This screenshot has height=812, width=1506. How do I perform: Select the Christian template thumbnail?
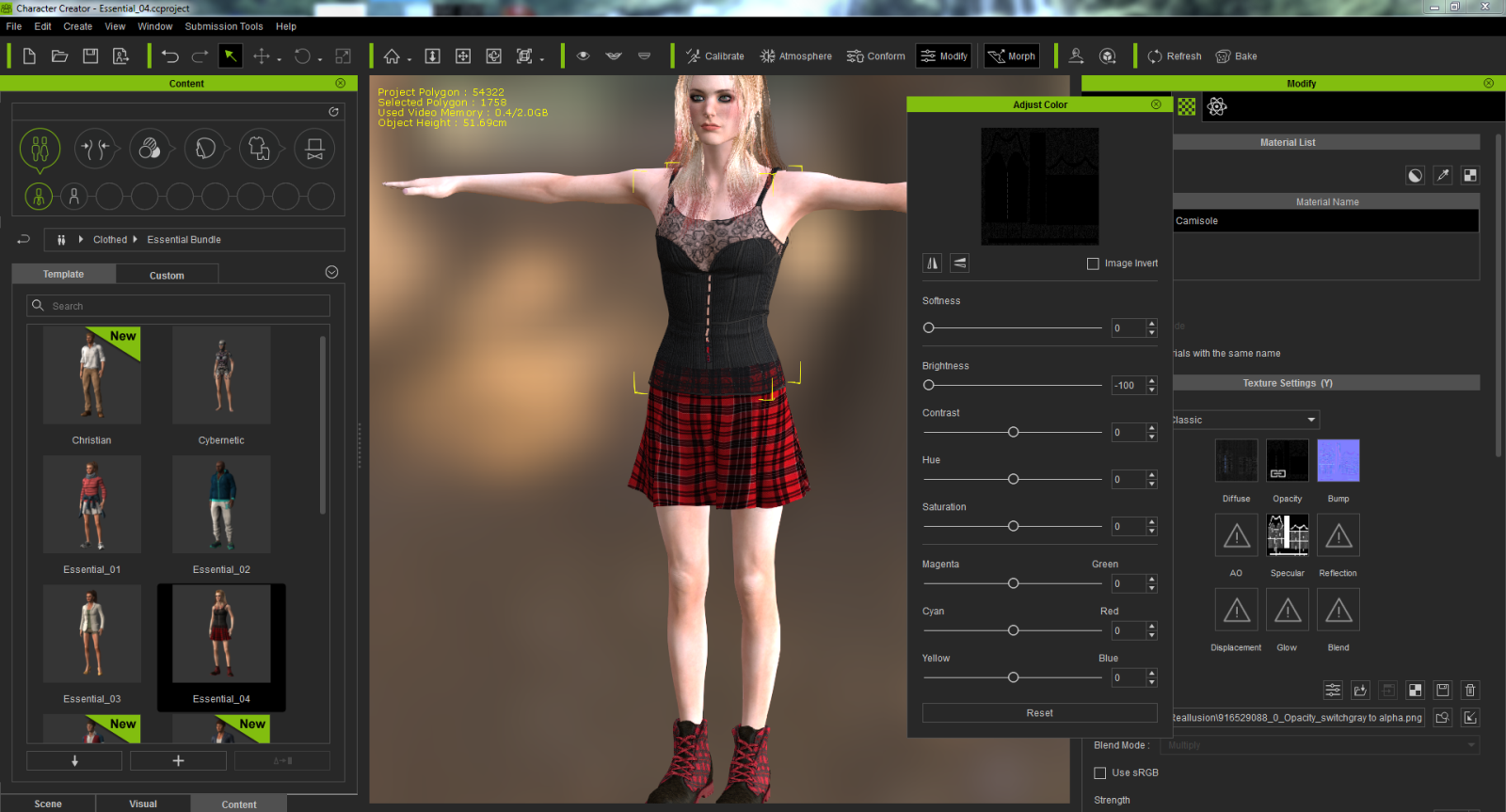[91, 374]
